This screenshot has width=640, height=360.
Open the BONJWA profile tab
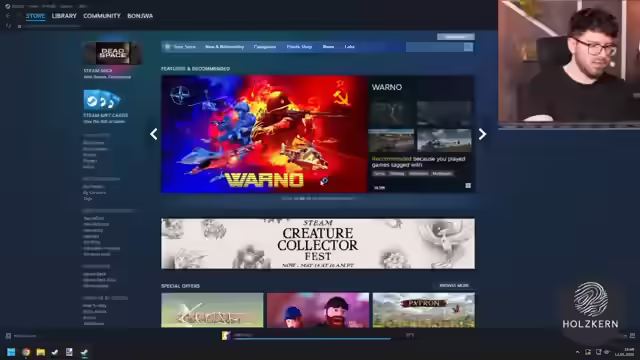140,16
